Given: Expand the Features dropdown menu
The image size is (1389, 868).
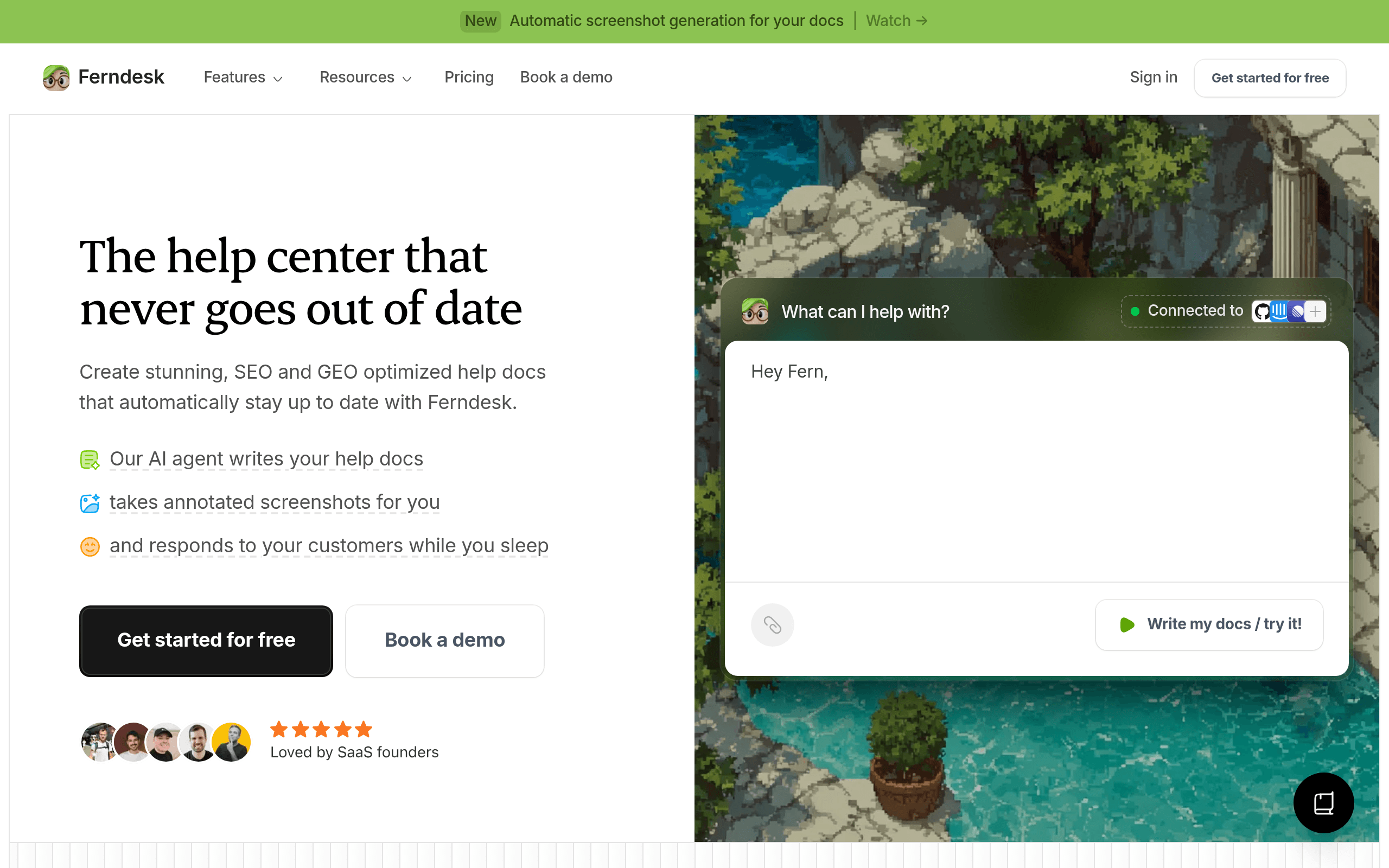Looking at the screenshot, I should coord(244,78).
